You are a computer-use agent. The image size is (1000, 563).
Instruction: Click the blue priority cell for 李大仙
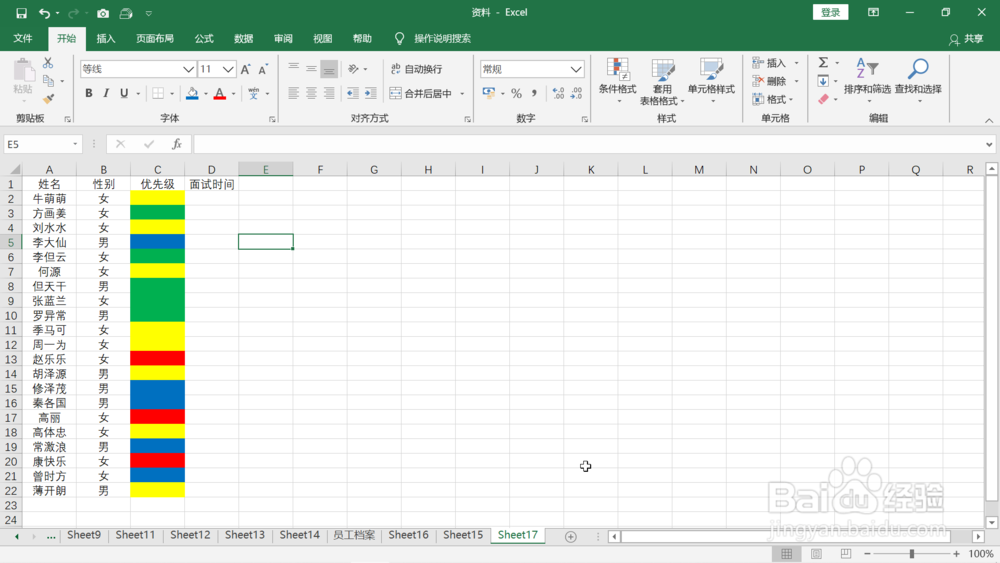click(158, 242)
